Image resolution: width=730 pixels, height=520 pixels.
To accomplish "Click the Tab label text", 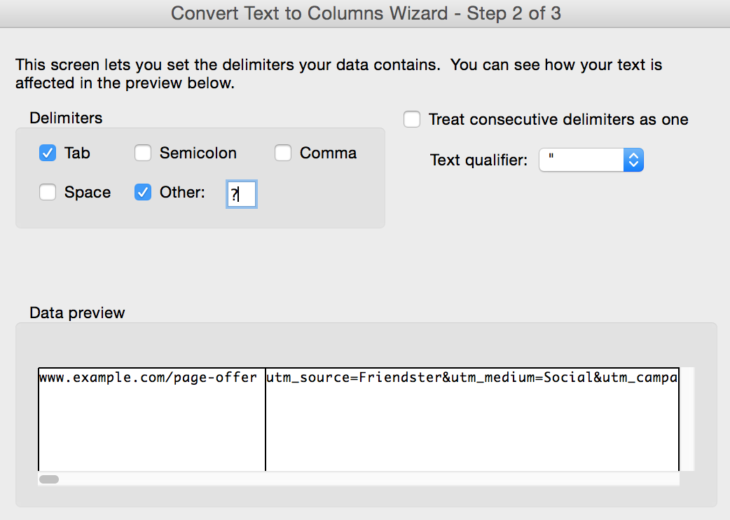I will [77, 153].
